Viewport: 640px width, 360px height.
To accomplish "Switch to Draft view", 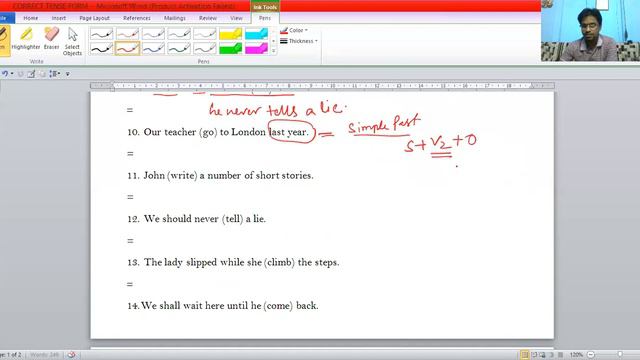I will [560, 355].
